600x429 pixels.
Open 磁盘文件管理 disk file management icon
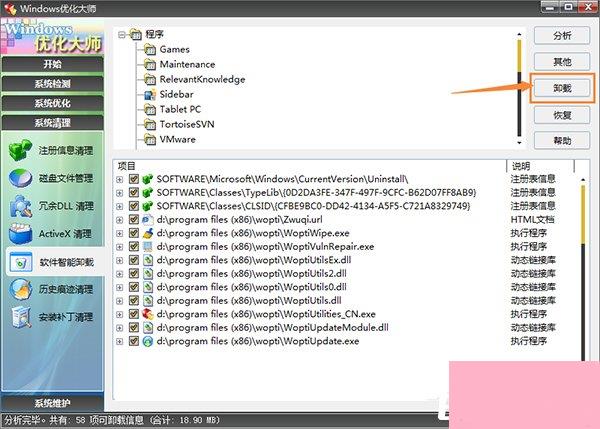click(20, 178)
